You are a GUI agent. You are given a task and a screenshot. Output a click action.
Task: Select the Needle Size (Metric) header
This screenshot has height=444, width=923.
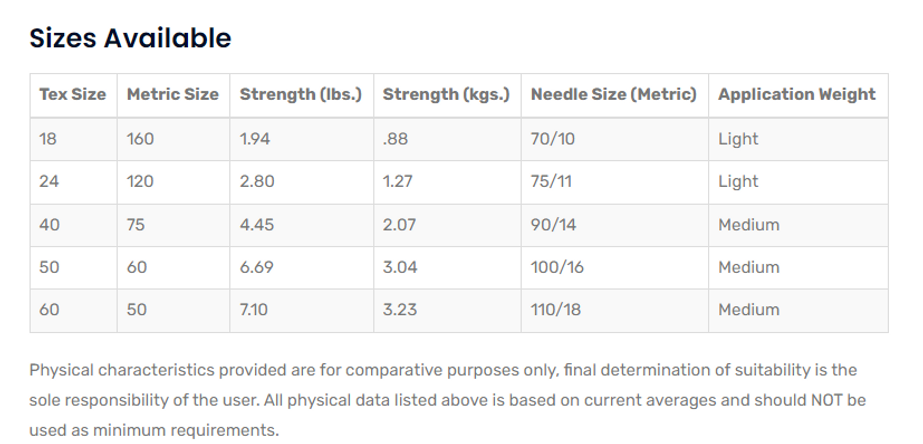(613, 95)
